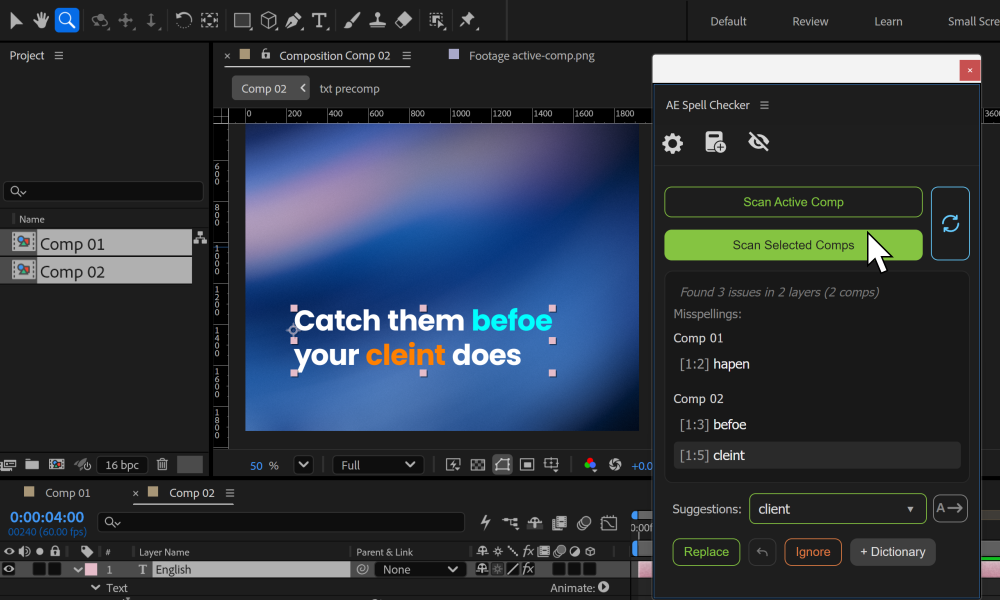This screenshot has height=600, width=1000.
Task: Open the Suggestions dropdown showing client
Action: (837, 509)
